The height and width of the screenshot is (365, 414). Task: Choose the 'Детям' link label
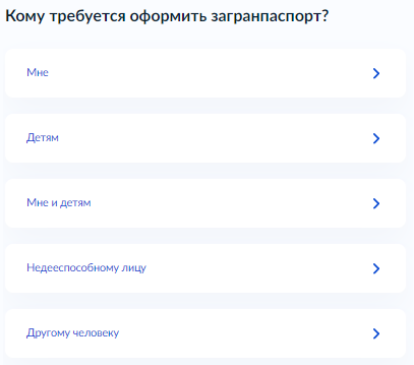(x=43, y=138)
